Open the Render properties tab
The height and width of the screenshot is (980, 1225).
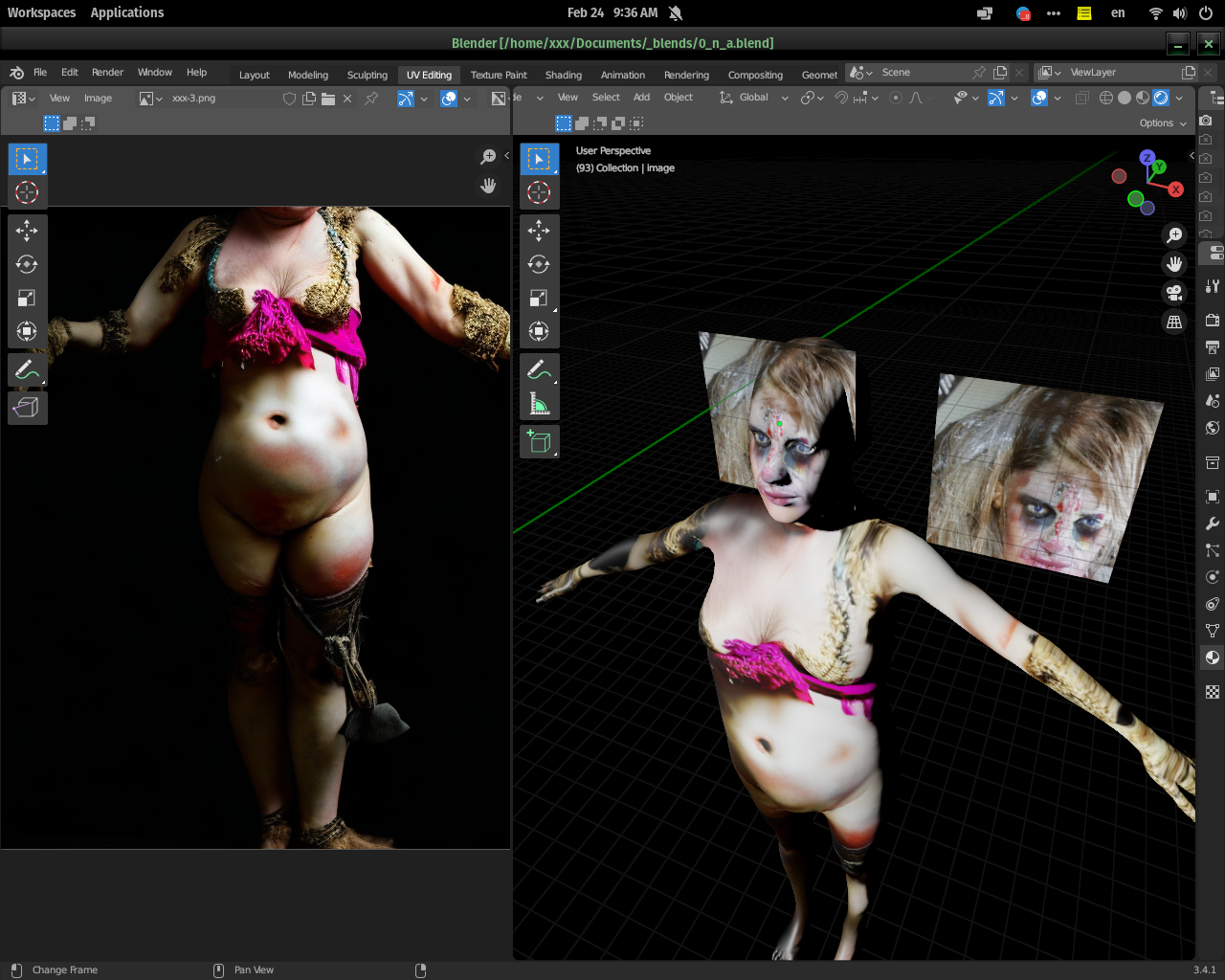coord(1213,321)
